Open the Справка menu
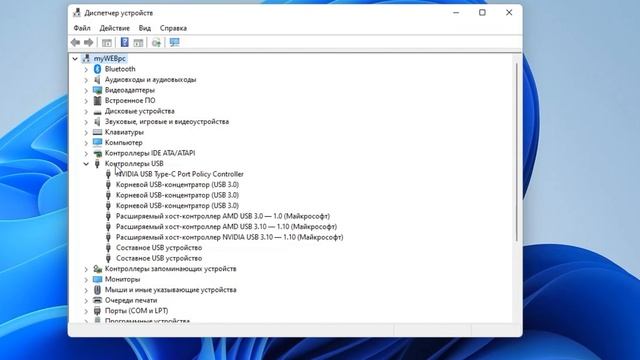 pos(173,28)
